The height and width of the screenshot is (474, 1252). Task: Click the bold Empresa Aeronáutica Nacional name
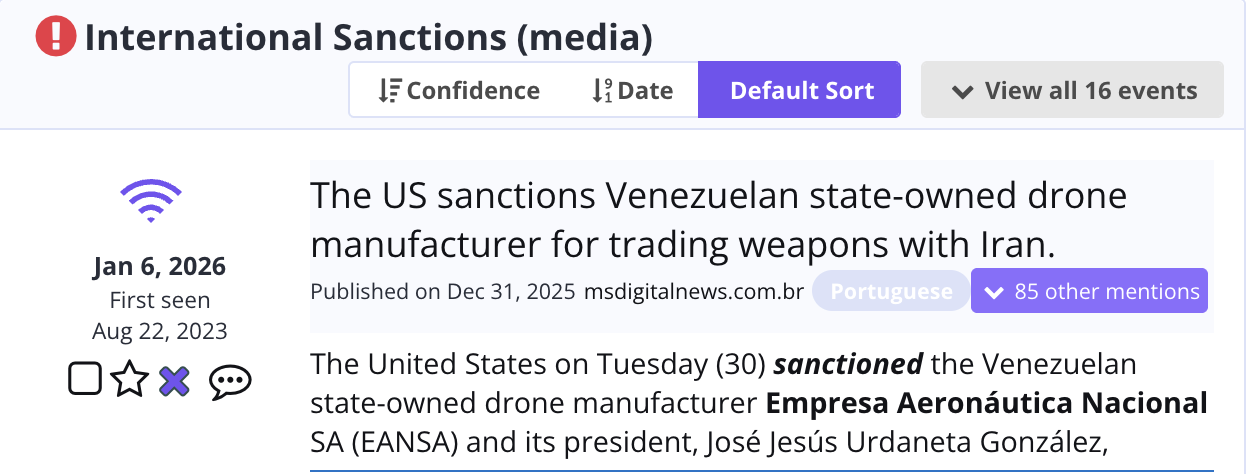point(987,403)
